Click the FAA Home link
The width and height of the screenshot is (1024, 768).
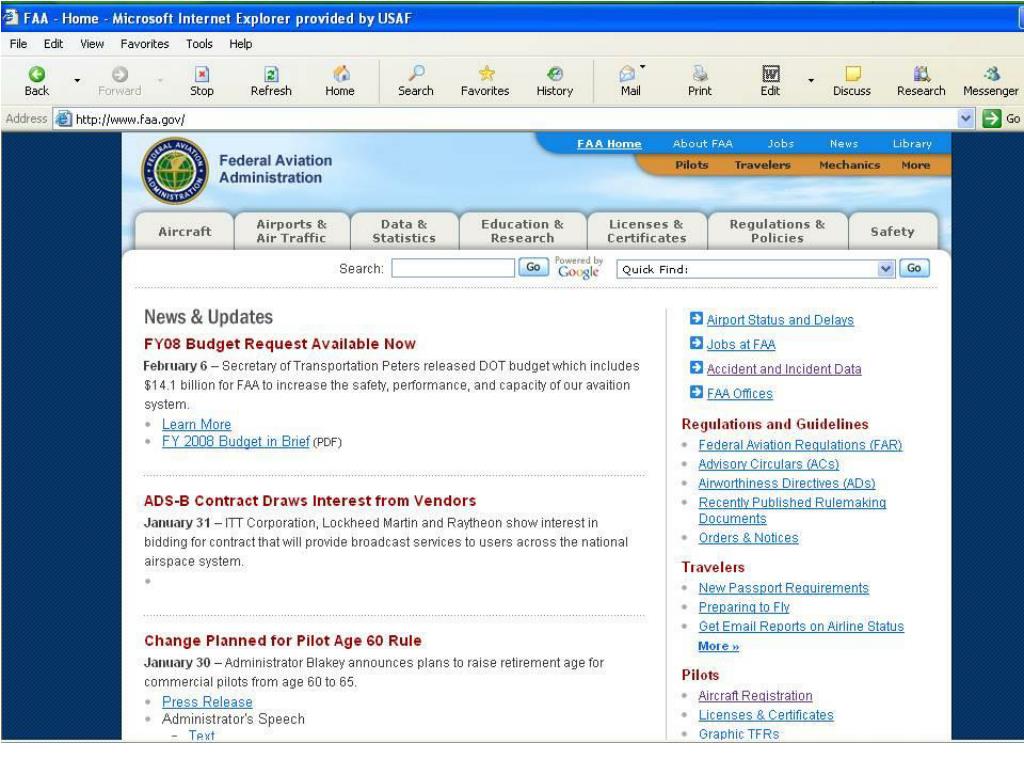click(609, 144)
